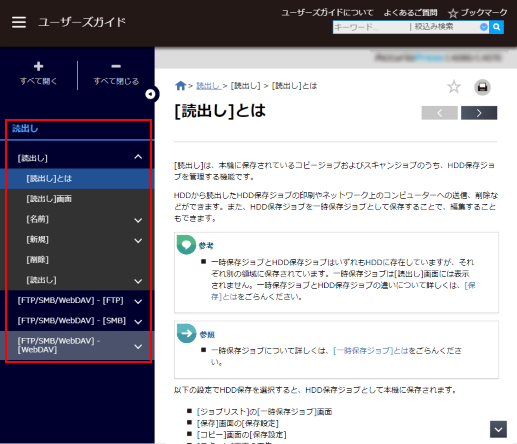
Task: Go to next page arrow button
Action: (x=479, y=113)
